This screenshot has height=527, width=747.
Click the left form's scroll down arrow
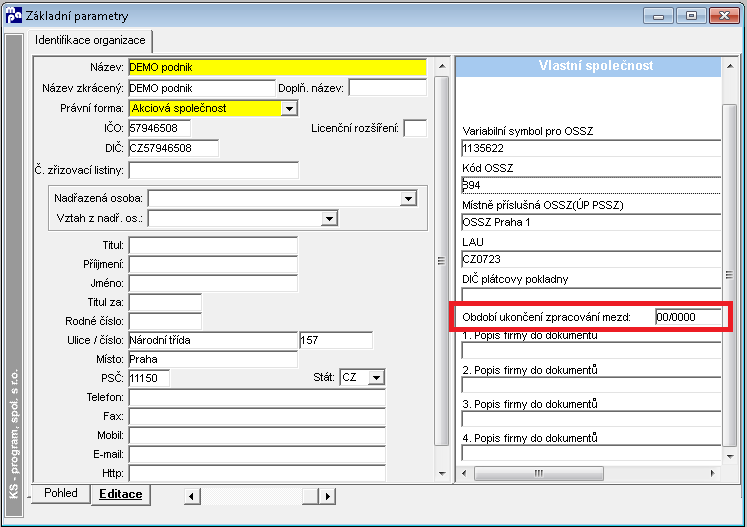click(x=442, y=474)
